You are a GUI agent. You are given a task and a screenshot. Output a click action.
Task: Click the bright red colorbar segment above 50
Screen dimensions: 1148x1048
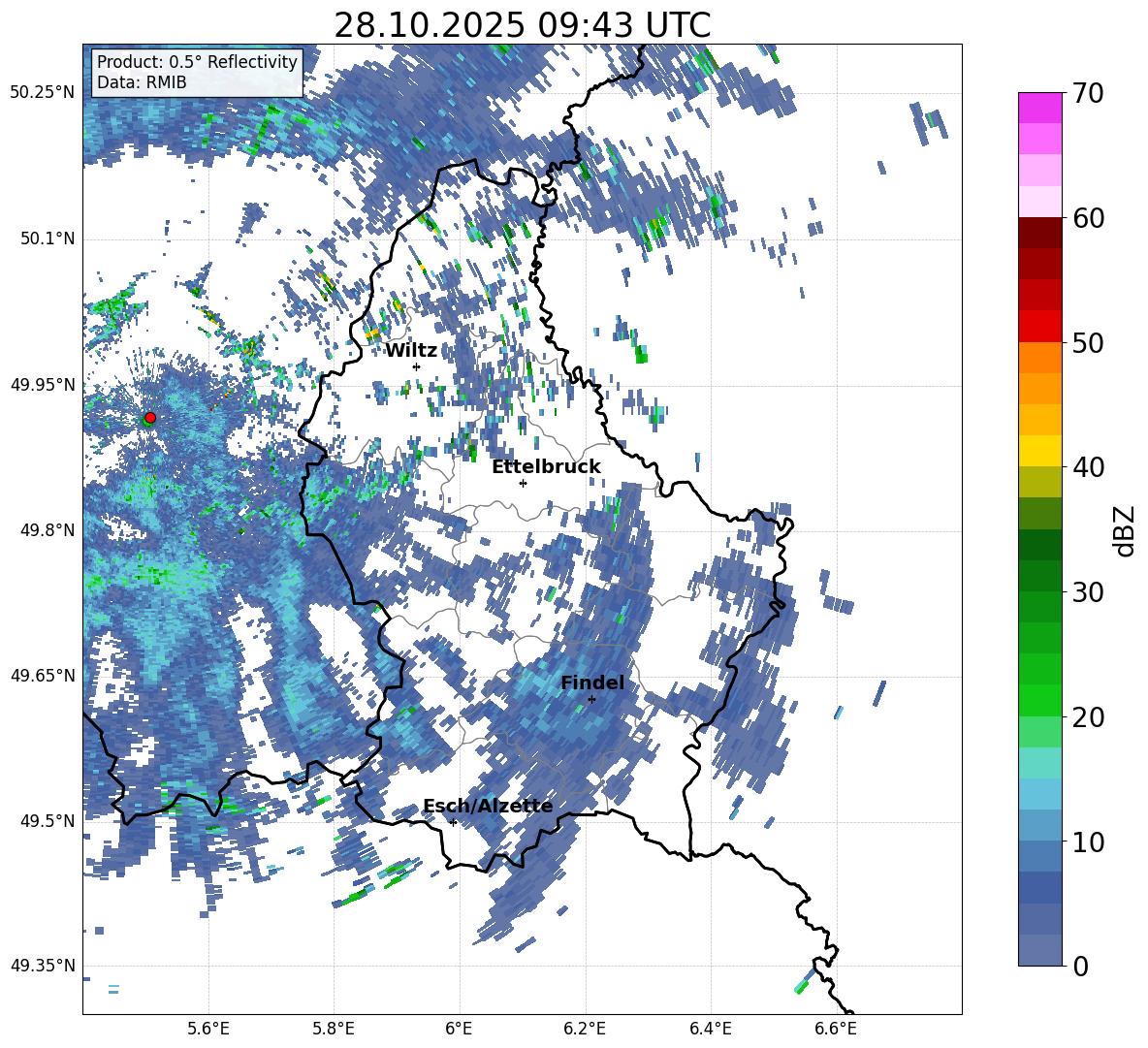(1039, 327)
